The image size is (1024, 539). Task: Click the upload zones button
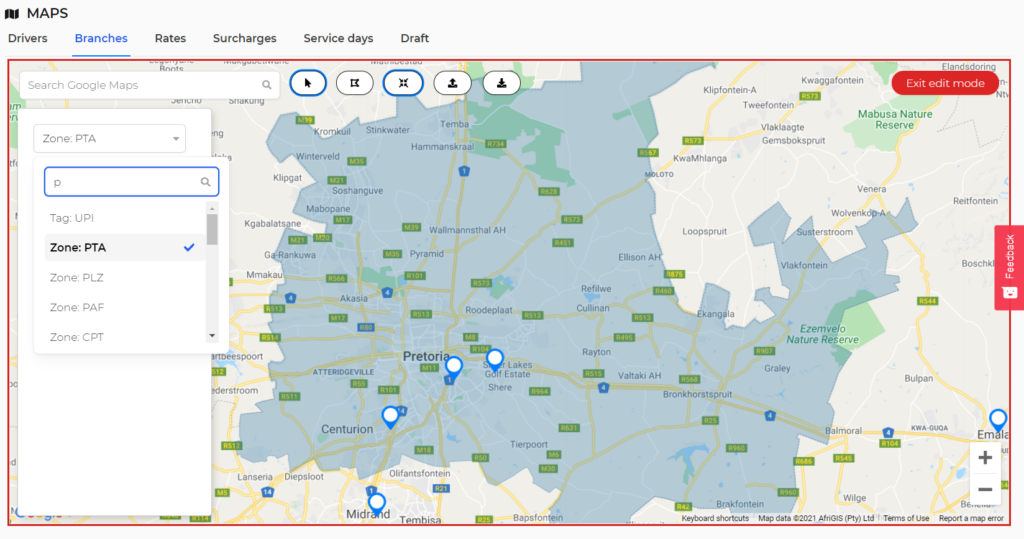(453, 83)
